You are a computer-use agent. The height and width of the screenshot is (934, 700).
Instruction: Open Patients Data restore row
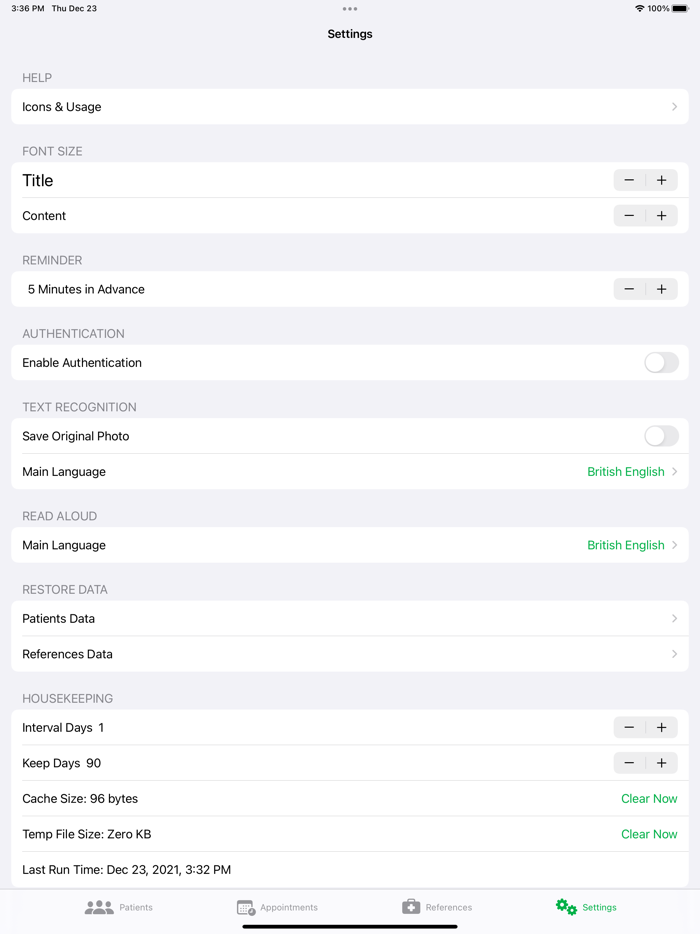click(x=350, y=619)
